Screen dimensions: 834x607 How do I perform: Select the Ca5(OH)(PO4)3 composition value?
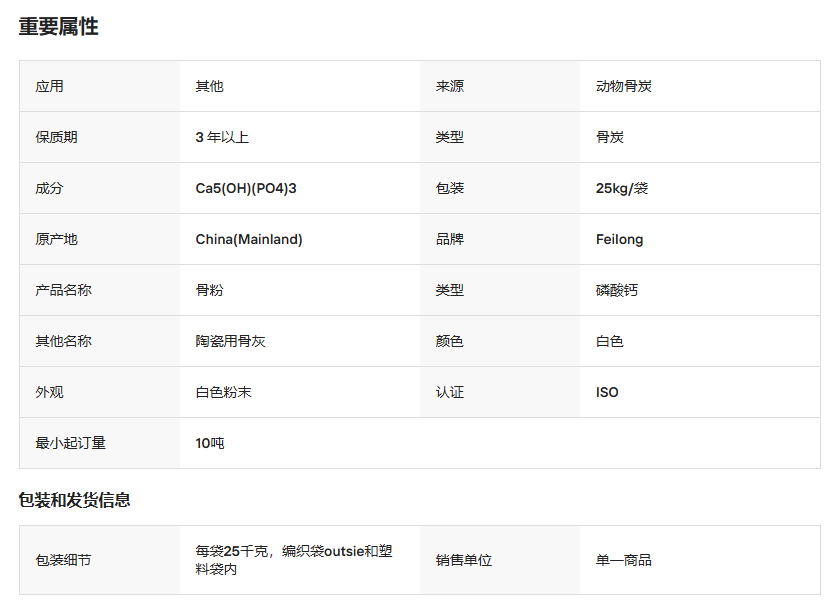pos(246,188)
